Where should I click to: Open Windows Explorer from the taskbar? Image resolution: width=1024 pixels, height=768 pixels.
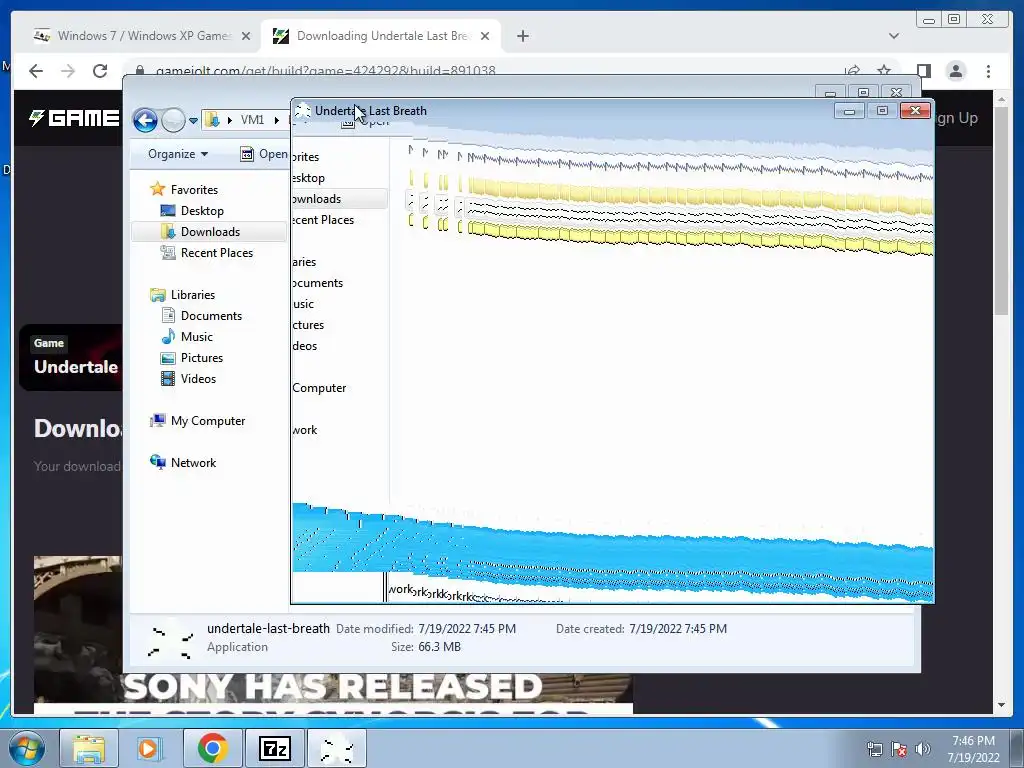tap(89, 748)
